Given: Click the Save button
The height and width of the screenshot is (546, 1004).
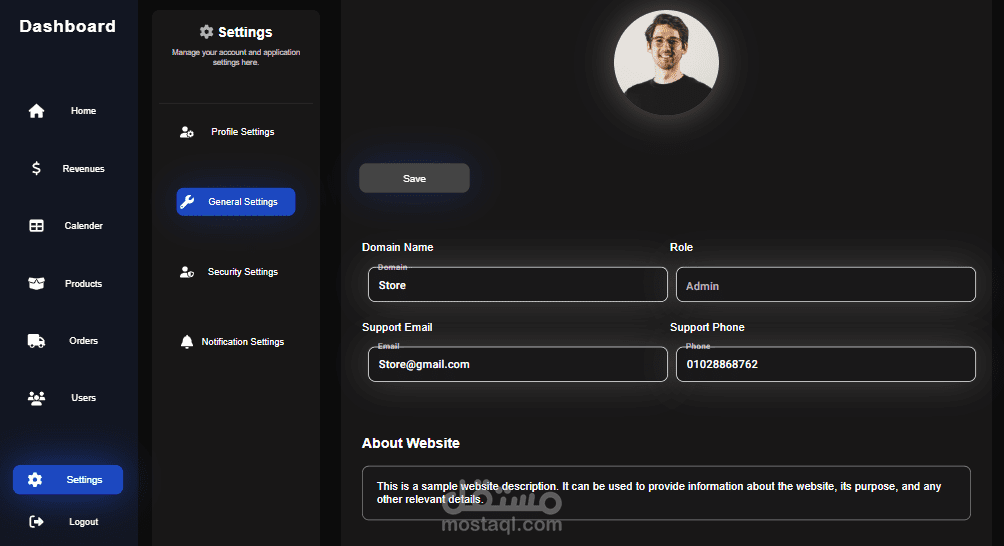Looking at the screenshot, I should click(414, 178).
